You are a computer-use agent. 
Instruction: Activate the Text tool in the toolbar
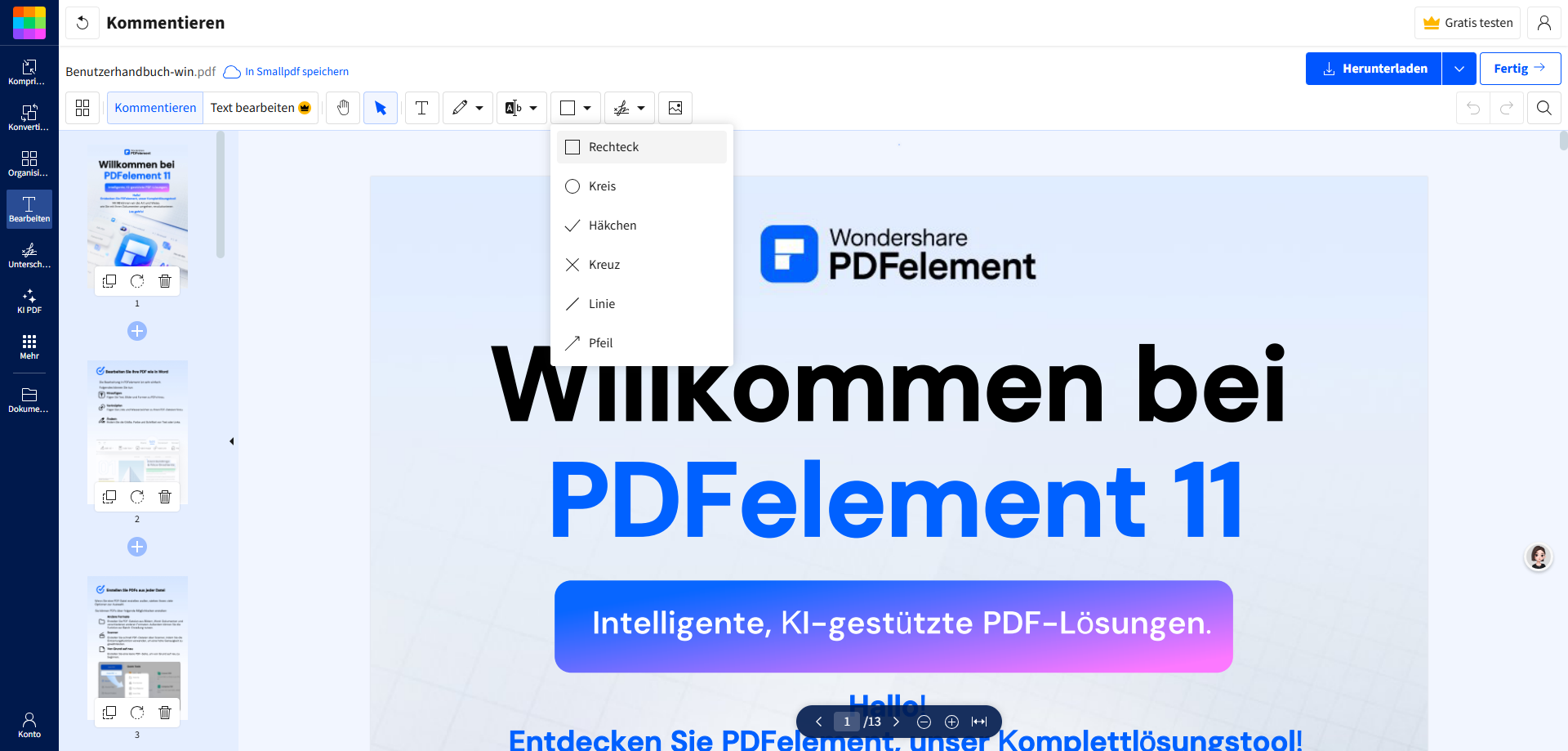[x=421, y=107]
